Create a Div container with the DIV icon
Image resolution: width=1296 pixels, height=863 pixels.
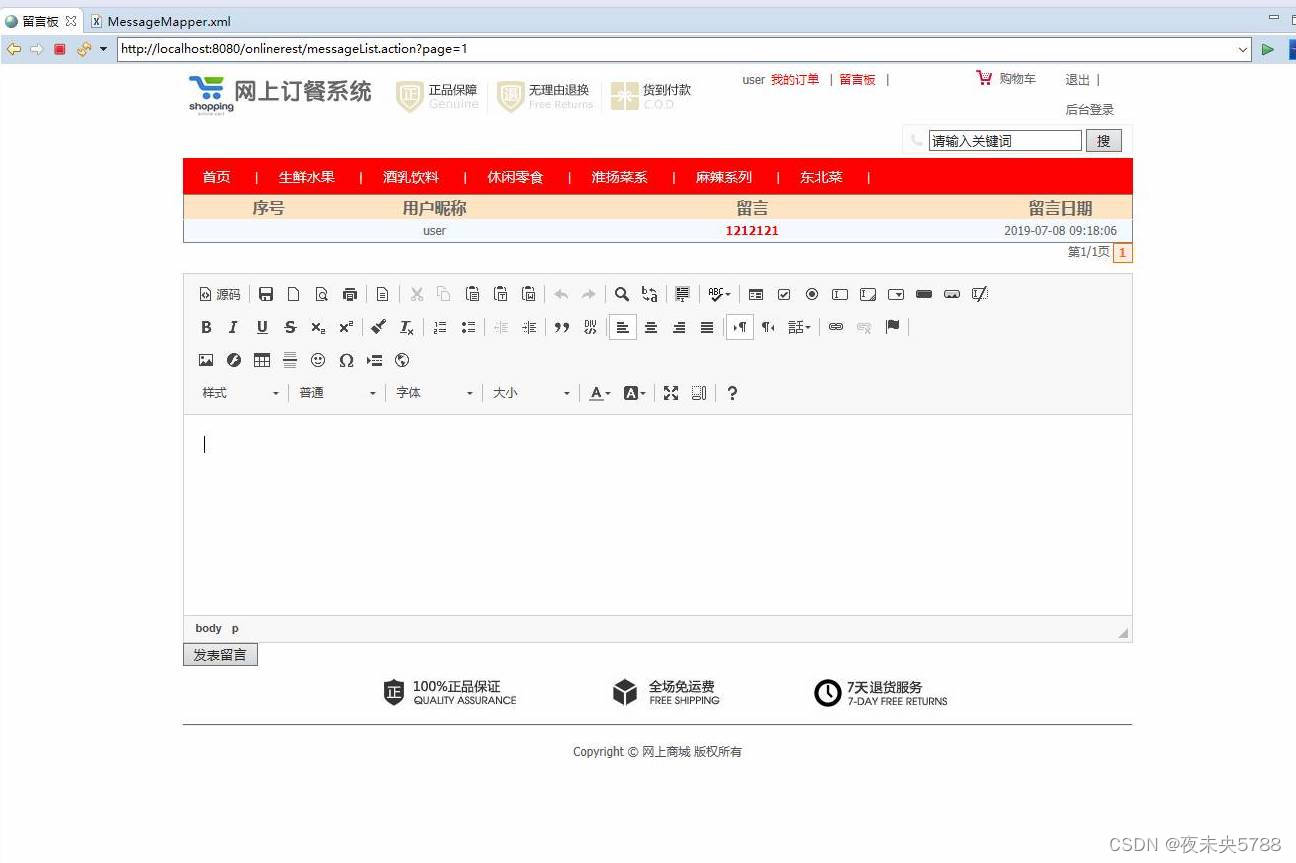(x=590, y=327)
